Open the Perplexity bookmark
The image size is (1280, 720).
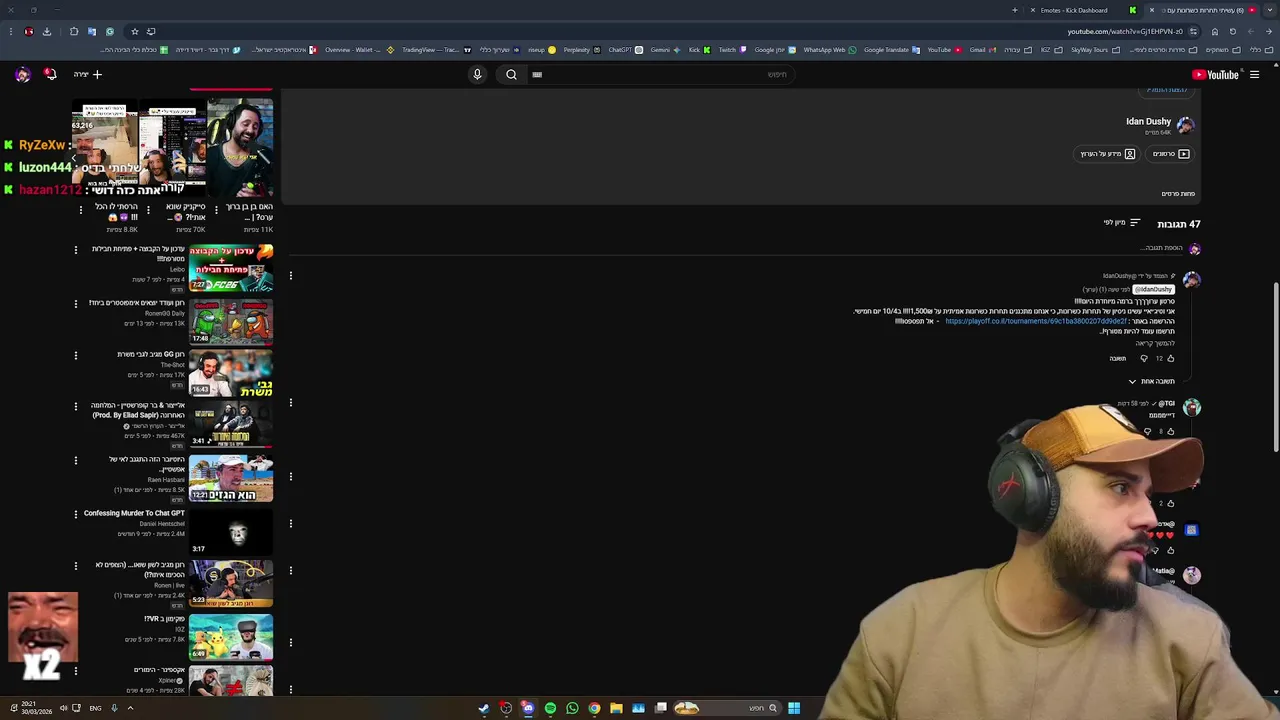582,49
